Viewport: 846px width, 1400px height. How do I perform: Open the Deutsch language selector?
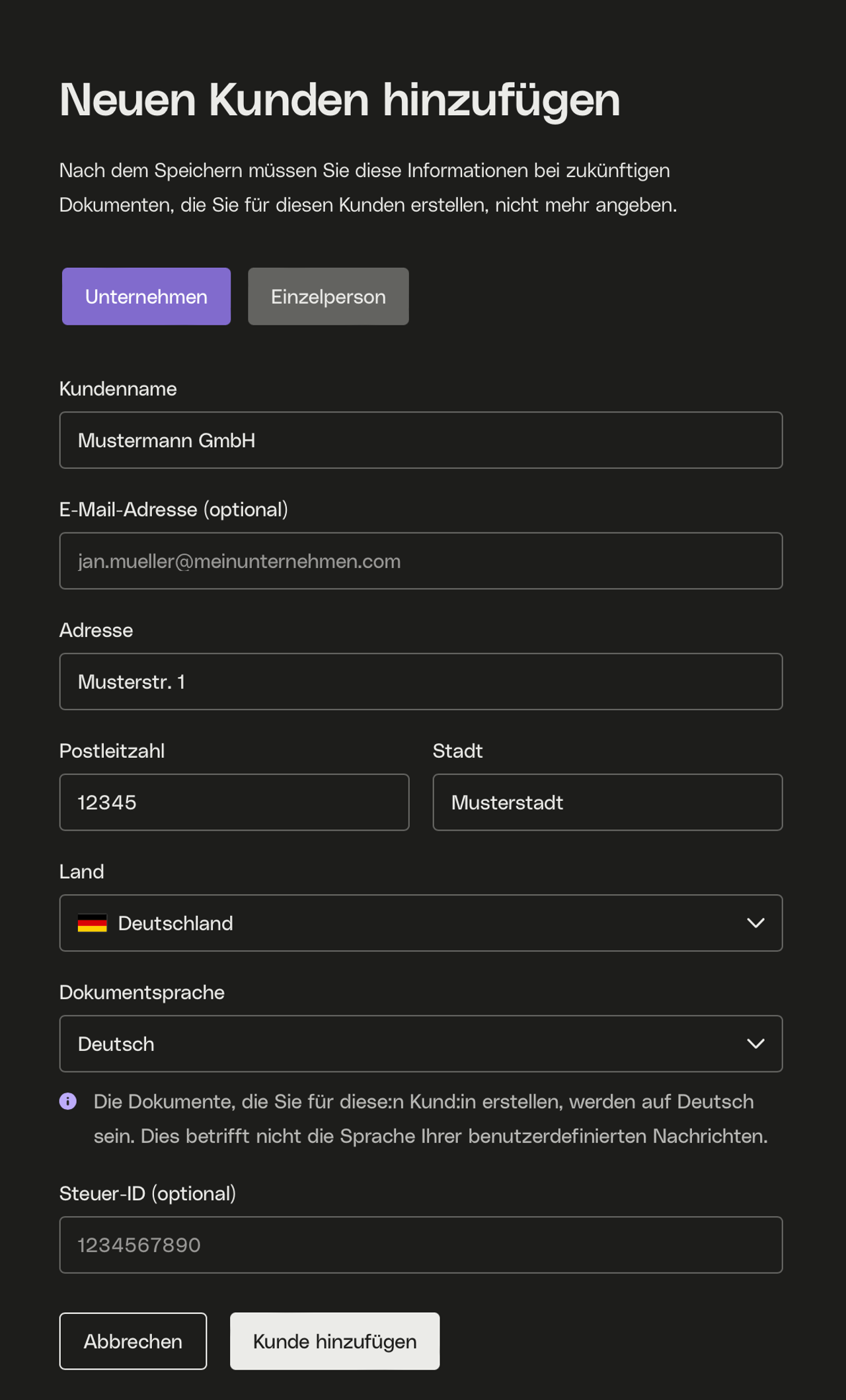(421, 1044)
